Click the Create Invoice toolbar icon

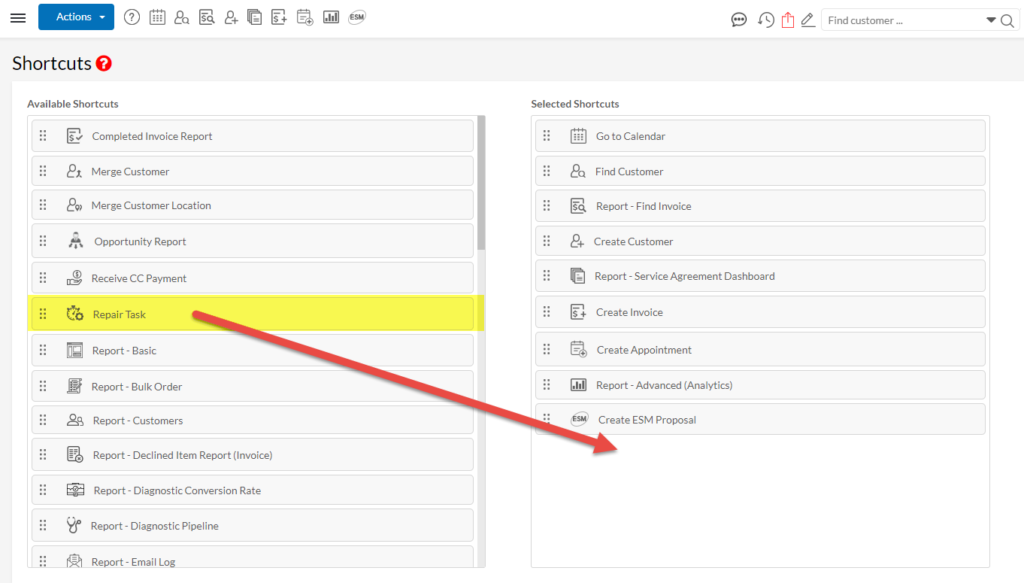pos(280,16)
